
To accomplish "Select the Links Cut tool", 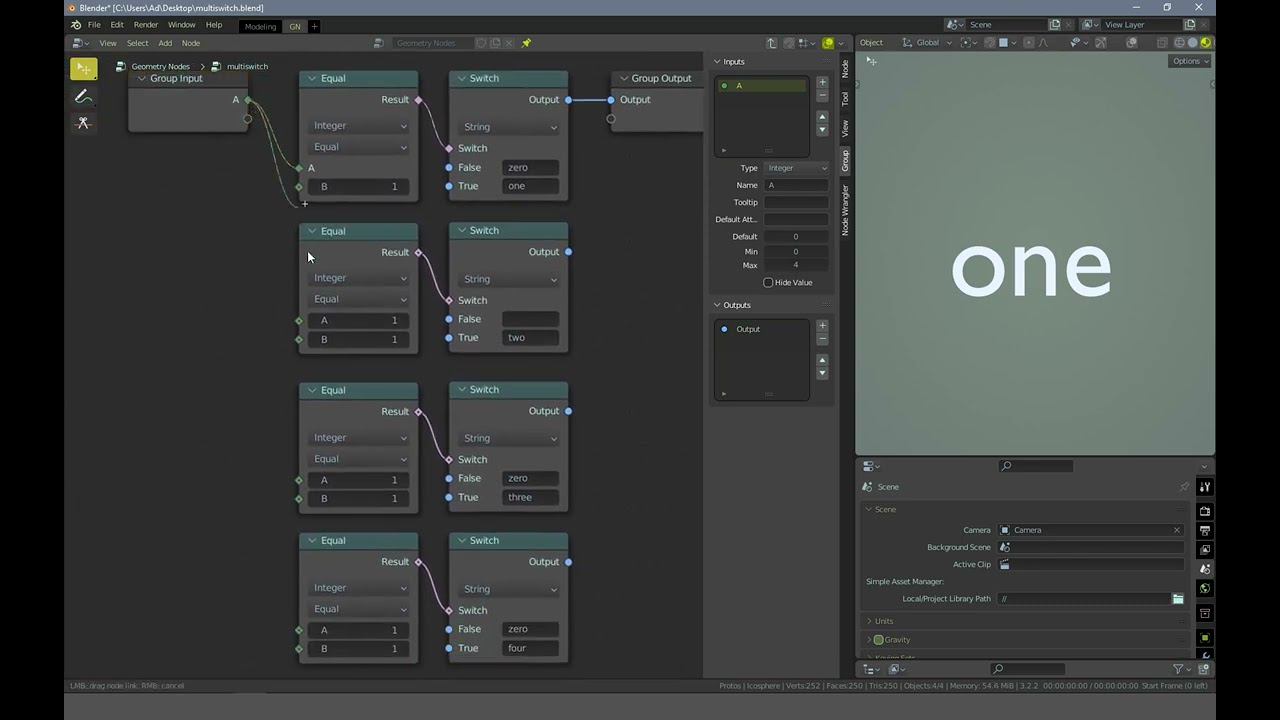I will 83,123.
